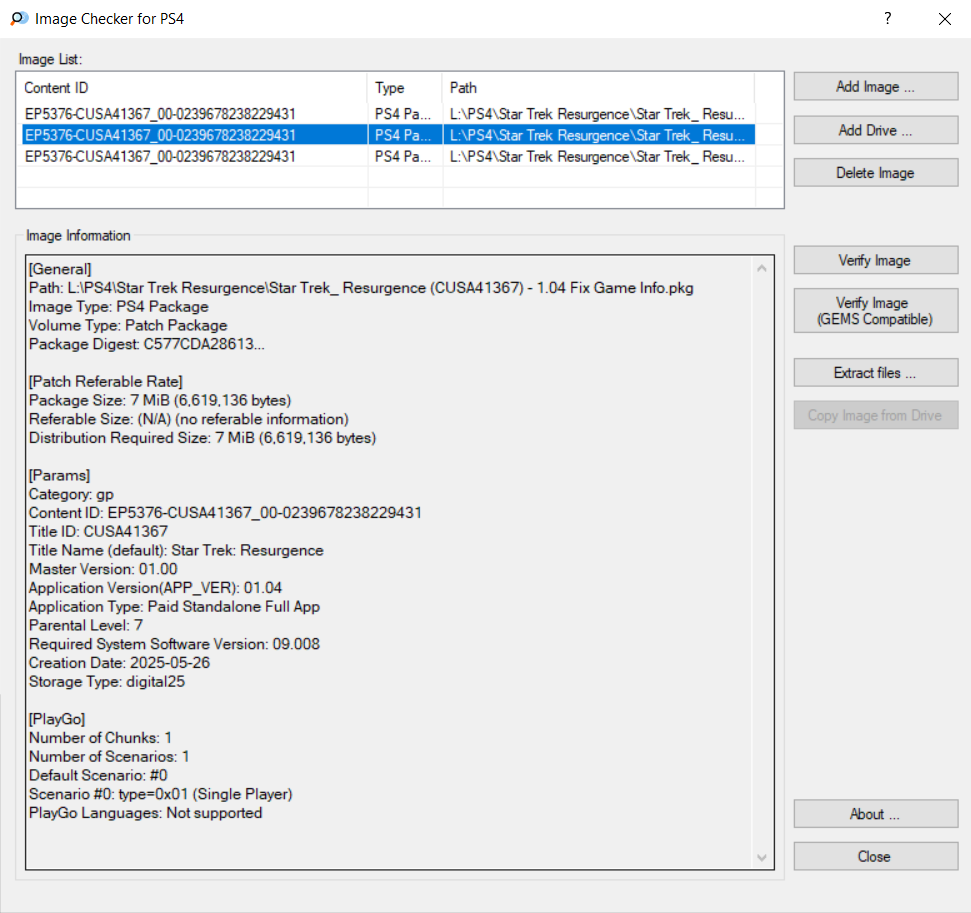
Task: Click the Master Version: 01.00 line
Action: (x=103, y=569)
